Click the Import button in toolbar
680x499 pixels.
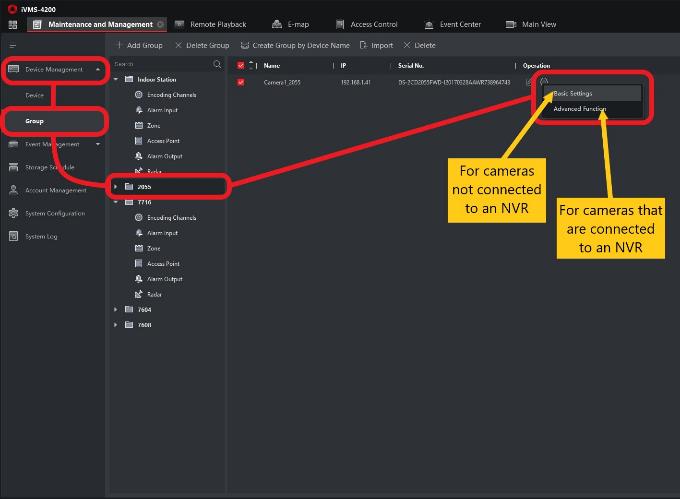pos(376,45)
